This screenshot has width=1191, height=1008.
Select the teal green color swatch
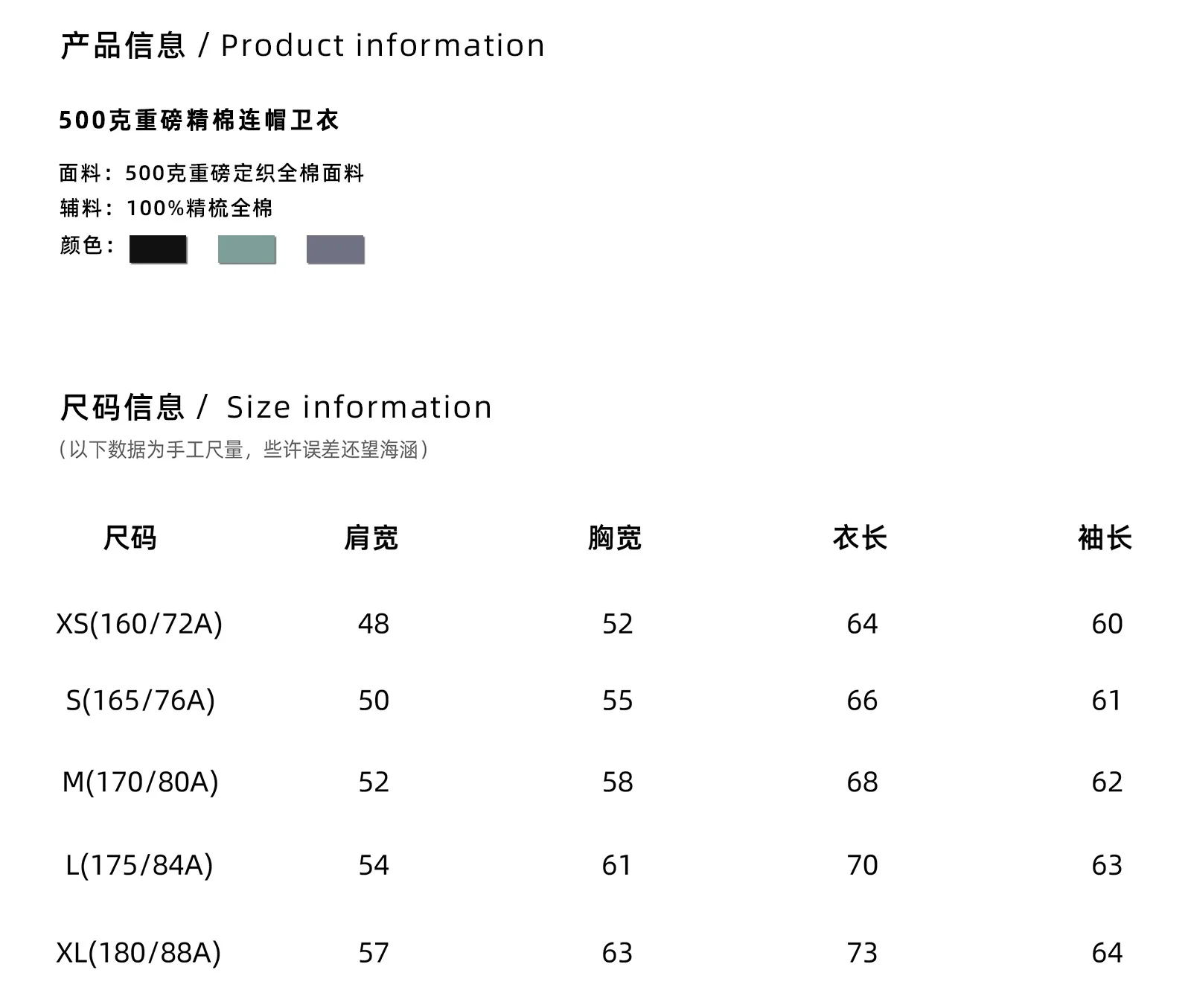click(x=246, y=249)
